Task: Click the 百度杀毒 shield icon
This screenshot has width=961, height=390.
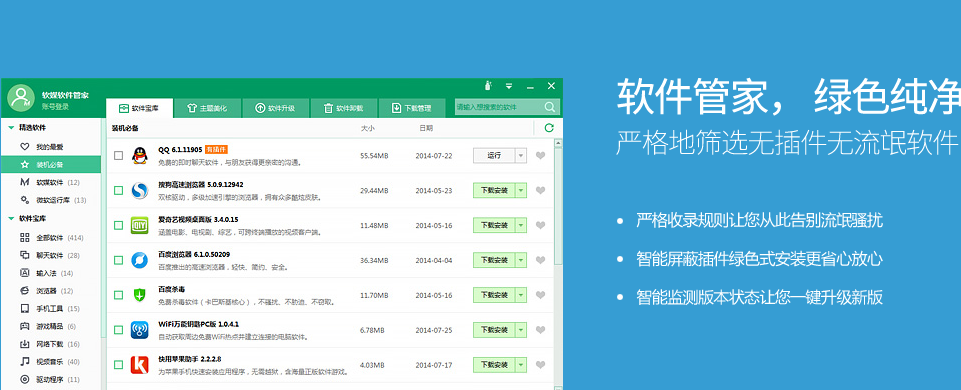Action: tap(139, 295)
